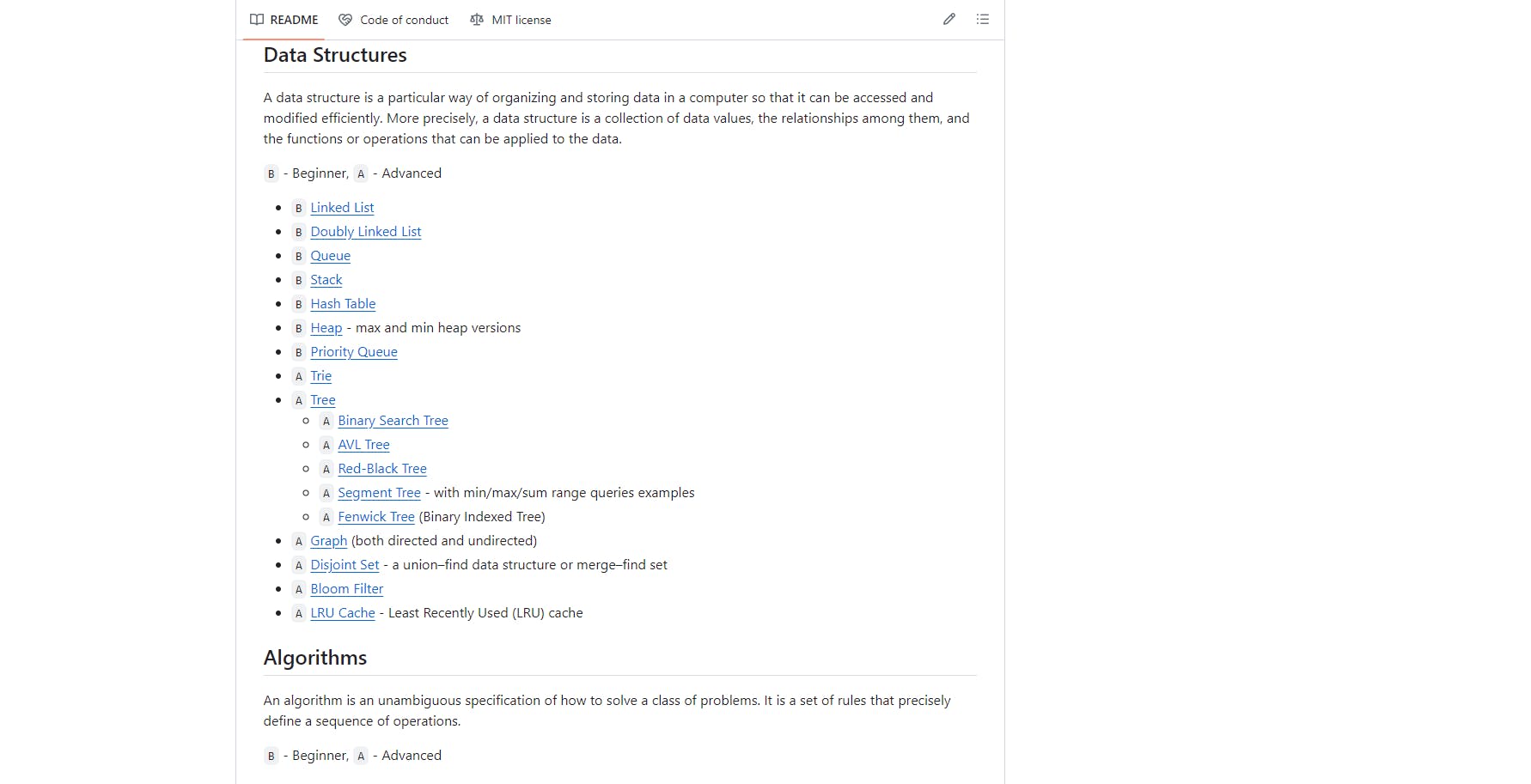1531x784 pixels.
Task: Go to the Binary Search Tree page
Action: [393, 421]
